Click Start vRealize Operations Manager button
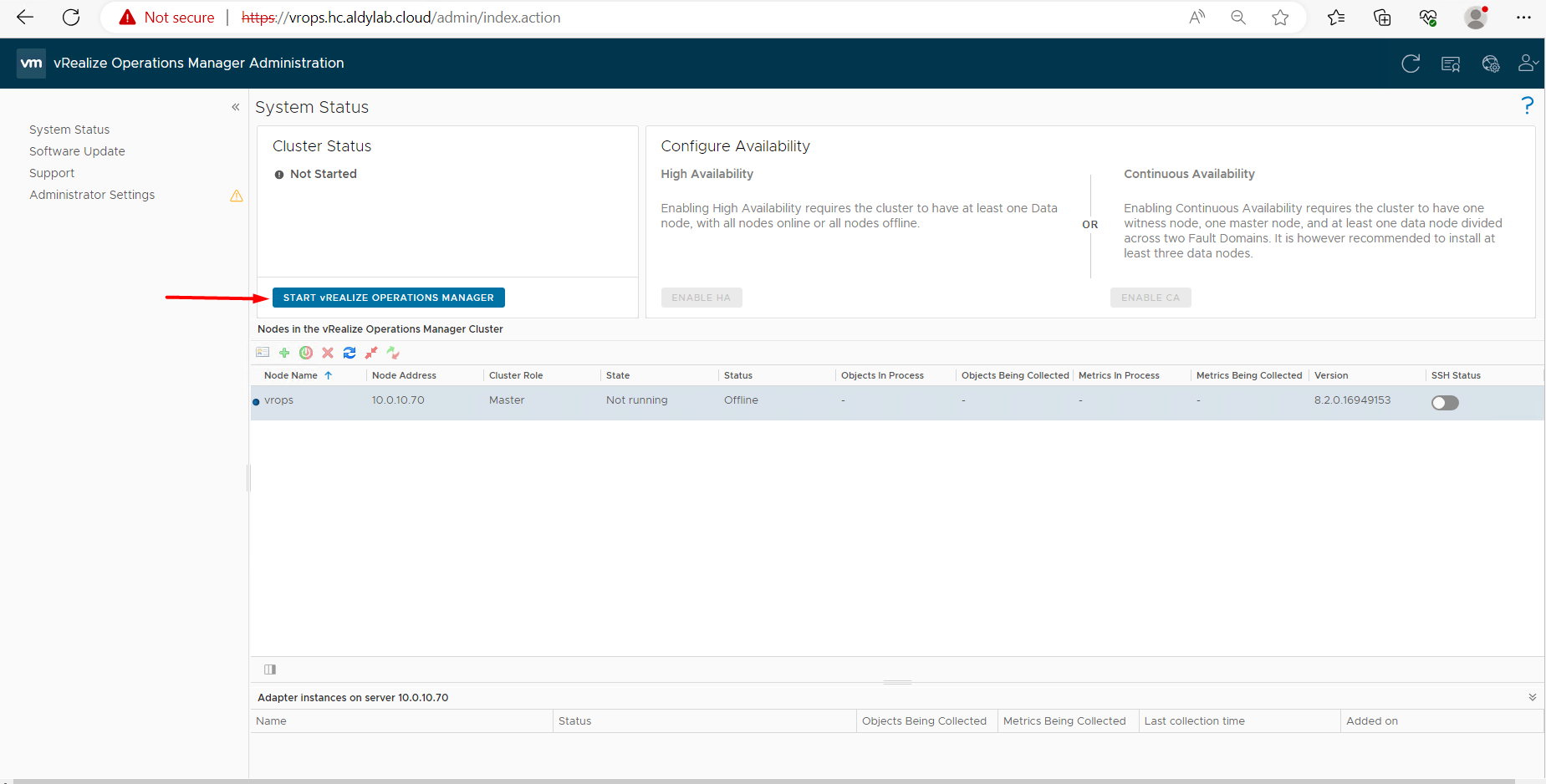 [x=389, y=298]
